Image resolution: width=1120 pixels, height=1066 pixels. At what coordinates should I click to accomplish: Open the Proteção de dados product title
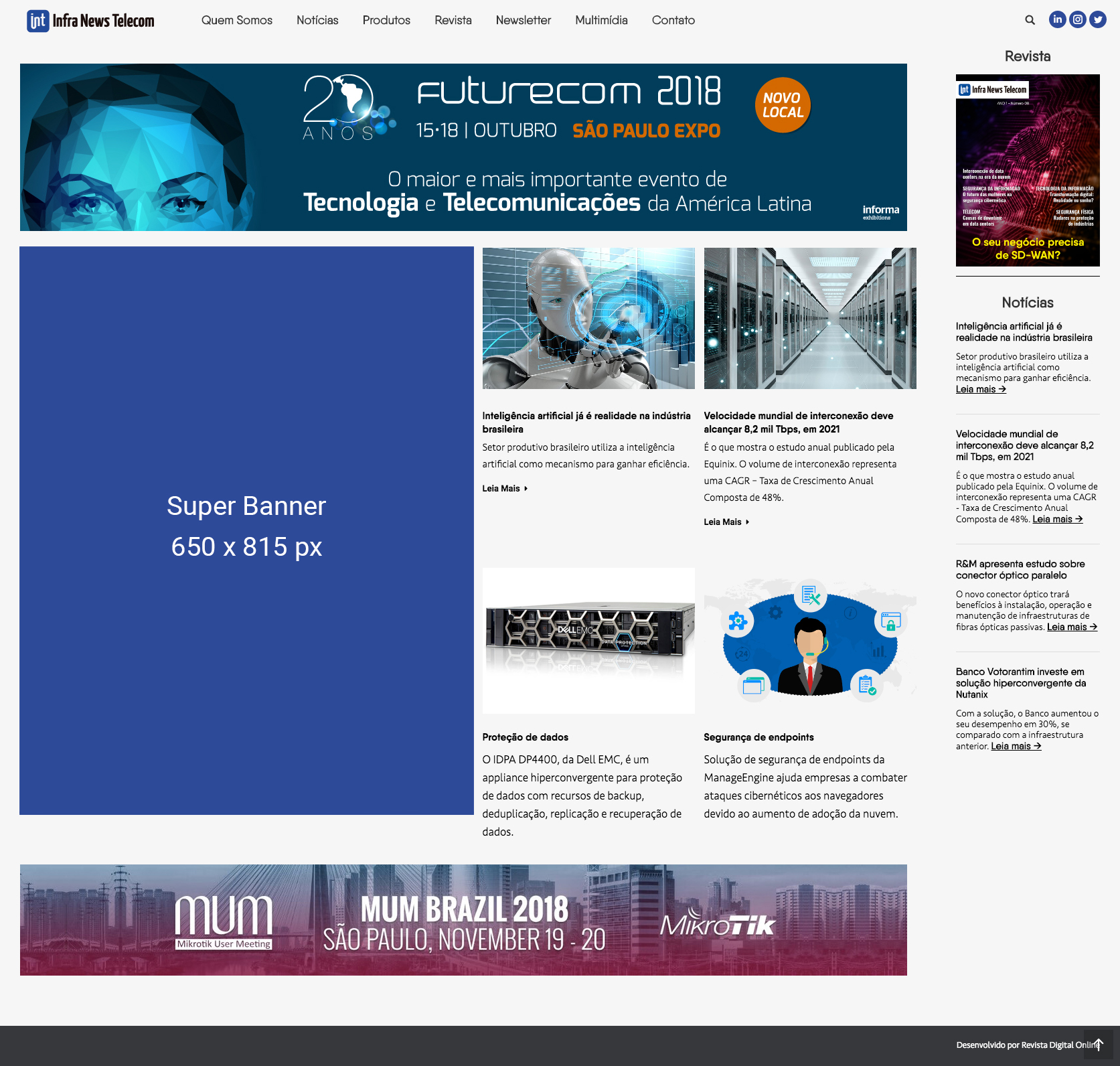click(526, 737)
